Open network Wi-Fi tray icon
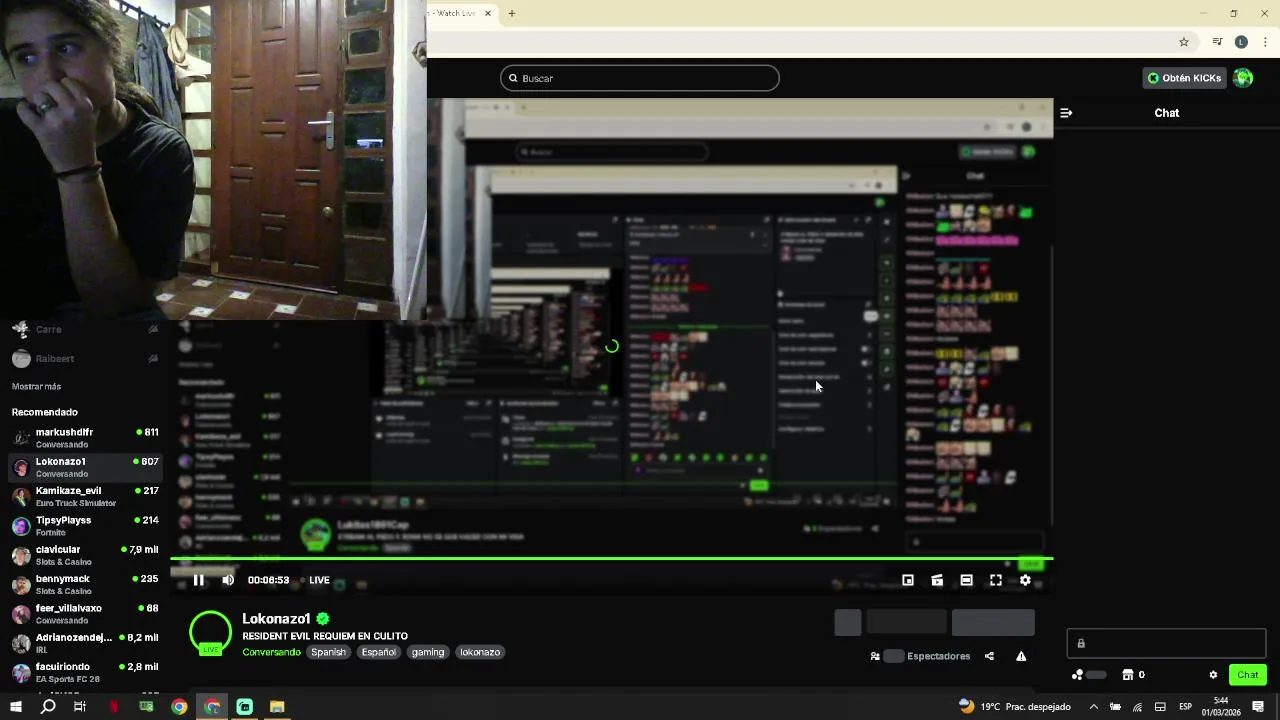 click(x=1137, y=706)
